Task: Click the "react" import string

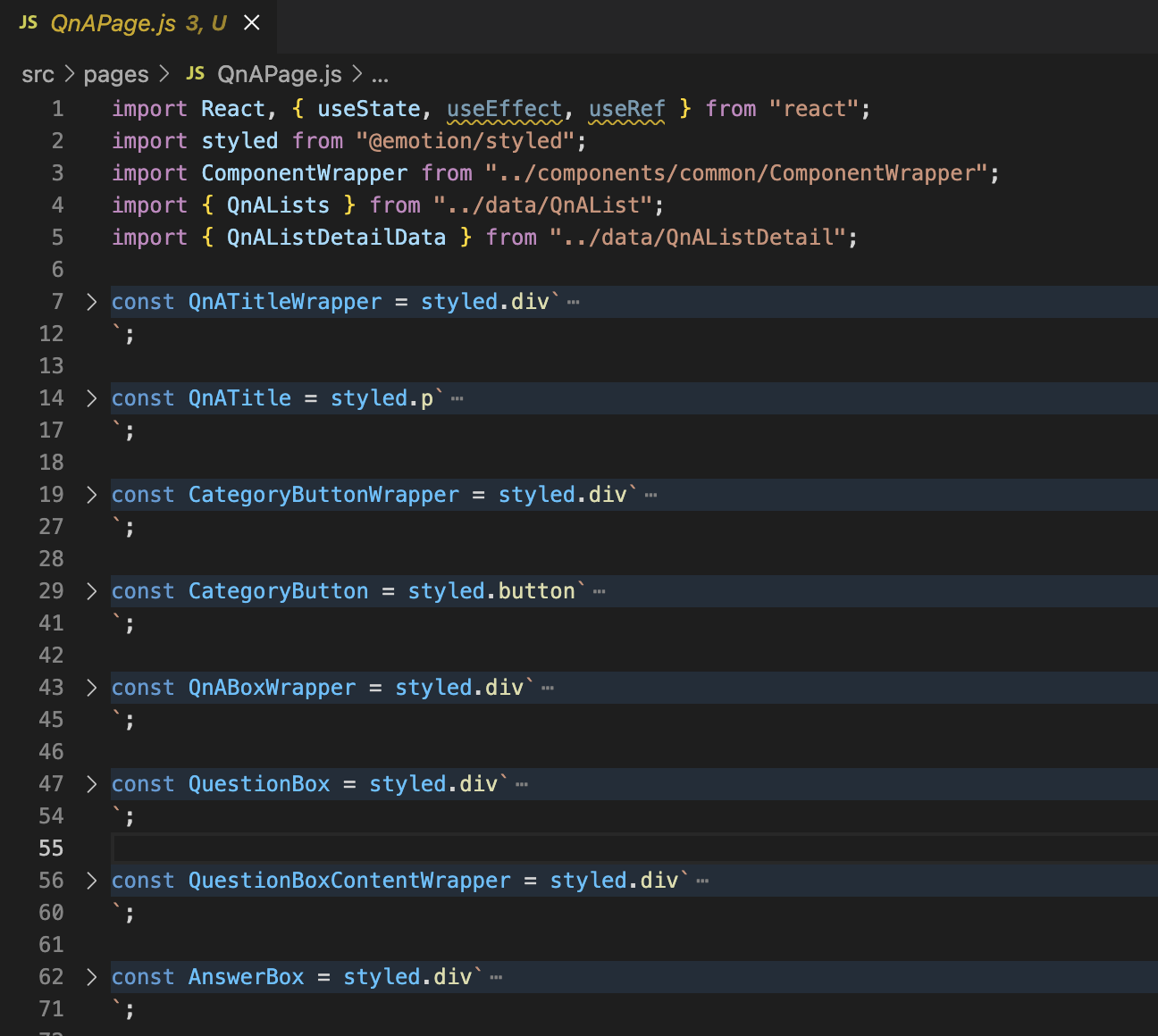Action: [813, 109]
